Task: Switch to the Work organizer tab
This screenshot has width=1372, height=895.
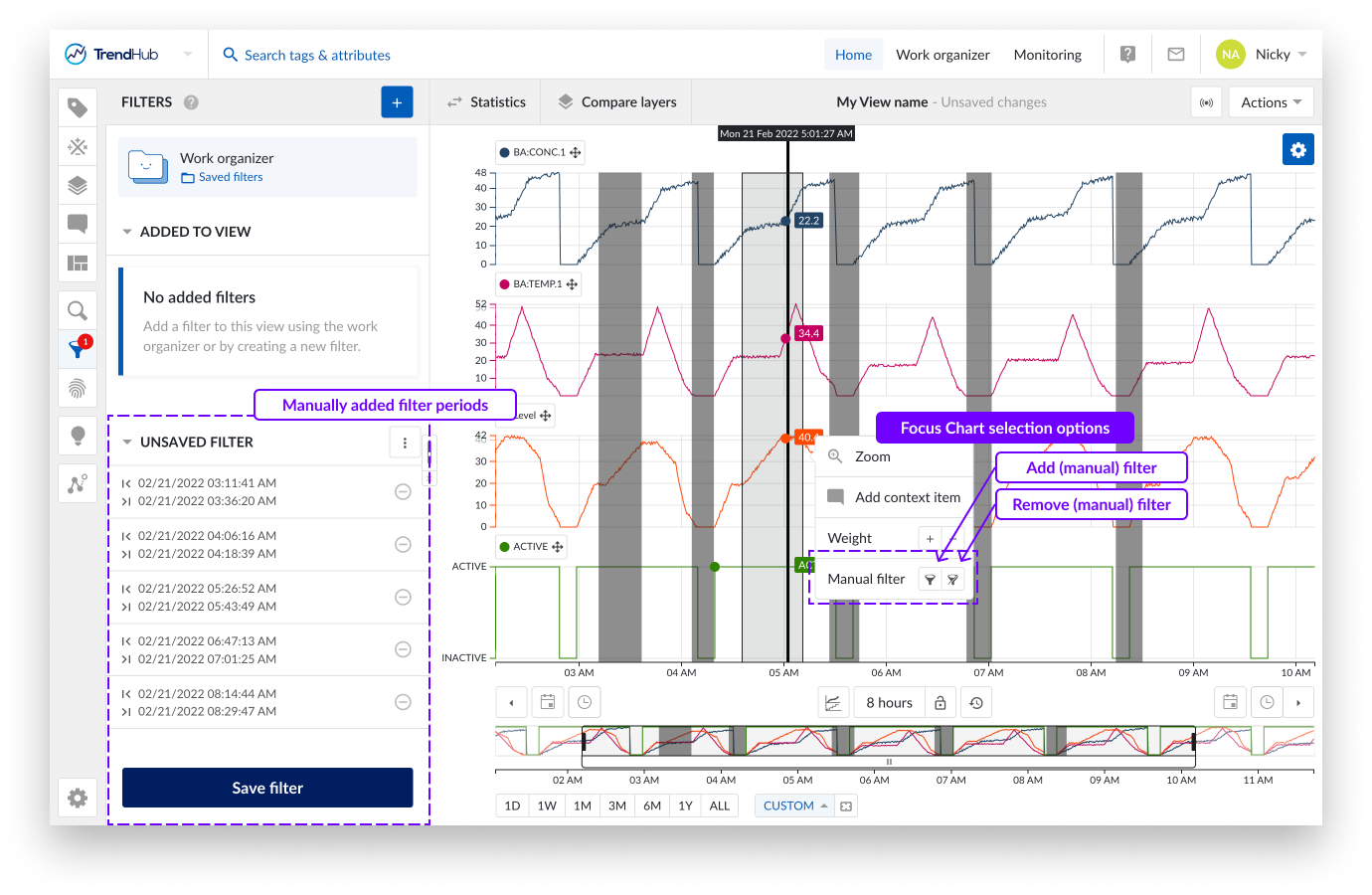Action: [942, 55]
